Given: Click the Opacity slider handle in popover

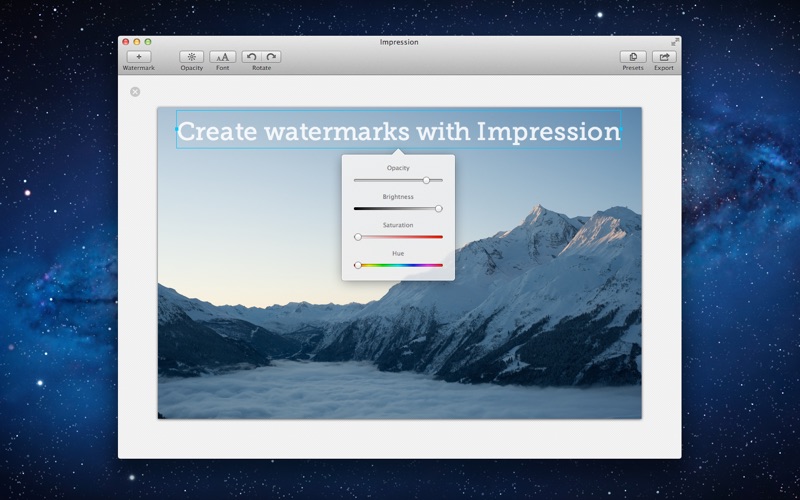Looking at the screenshot, I should pyautogui.click(x=426, y=180).
